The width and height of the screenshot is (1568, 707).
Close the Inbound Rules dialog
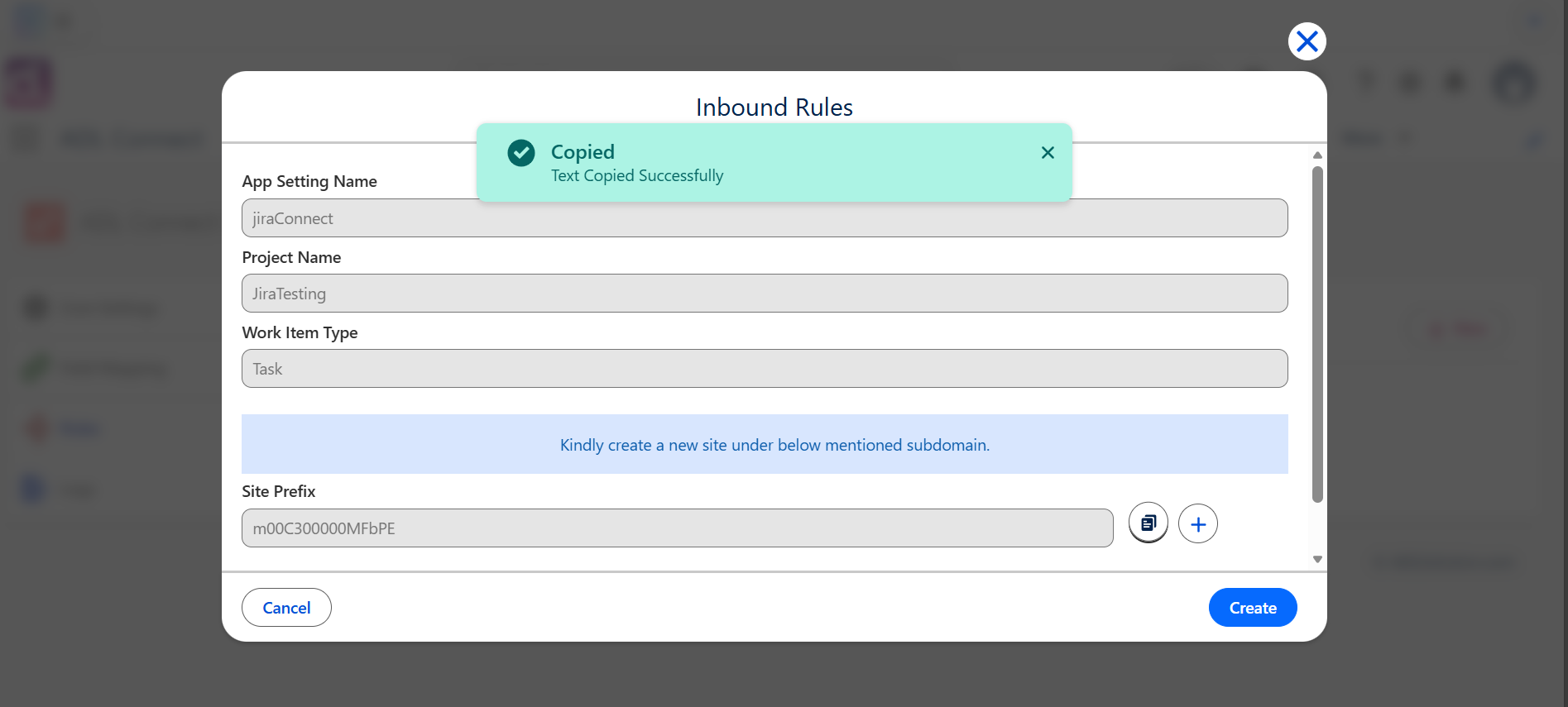pos(1307,41)
